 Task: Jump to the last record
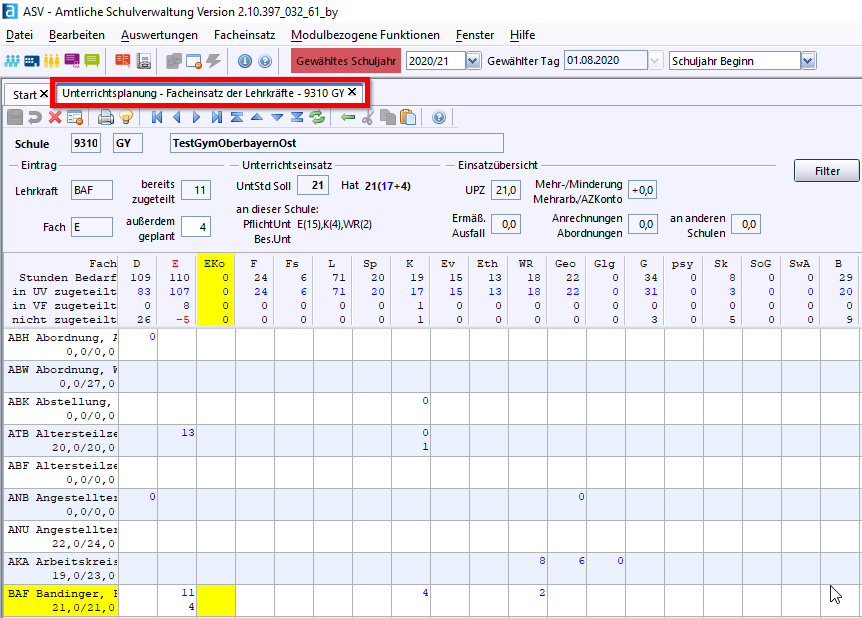(x=217, y=117)
